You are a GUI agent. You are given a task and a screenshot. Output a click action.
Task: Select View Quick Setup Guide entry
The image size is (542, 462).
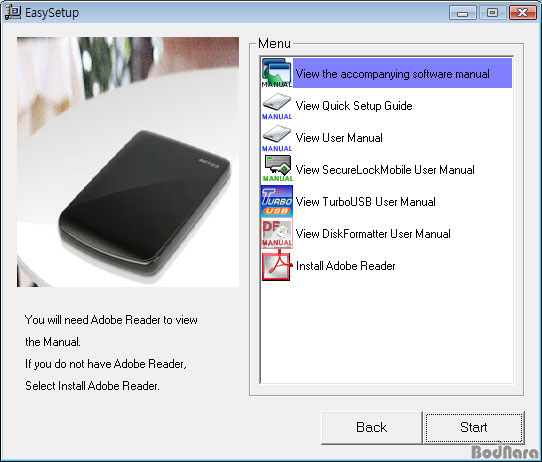tap(354, 106)
